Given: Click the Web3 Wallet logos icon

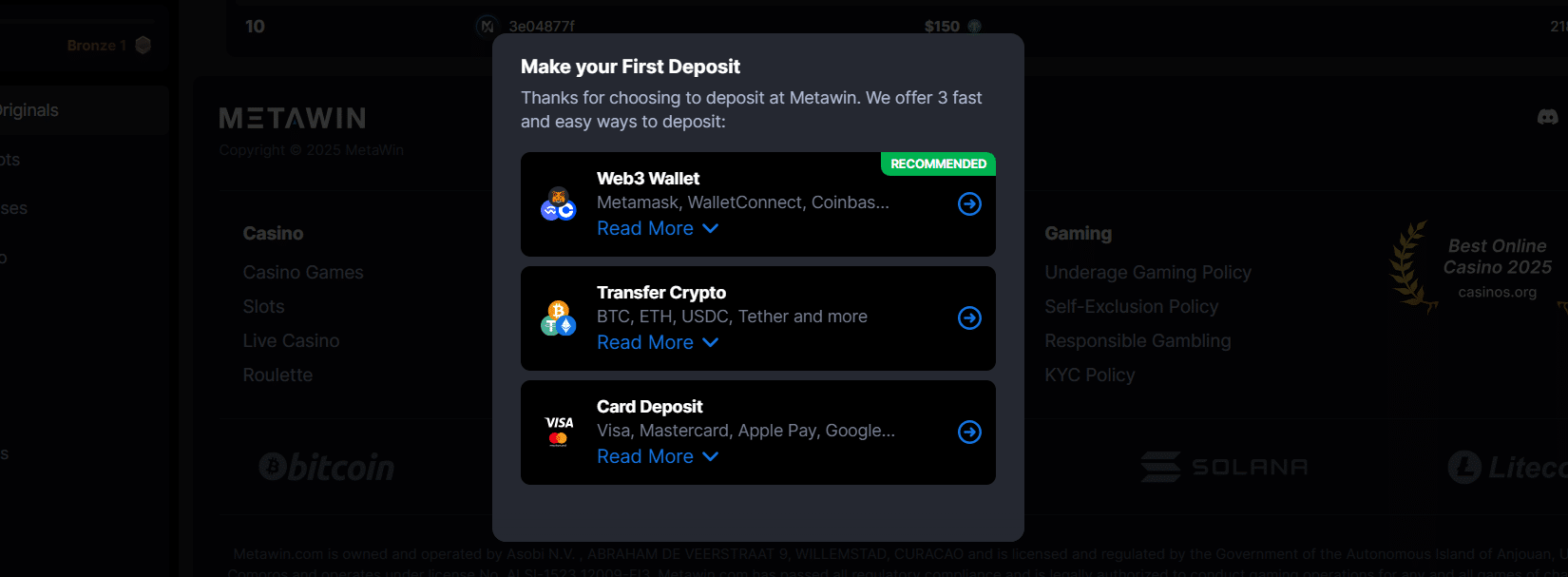Looking at the screenshot, I should tap(559, 204).
